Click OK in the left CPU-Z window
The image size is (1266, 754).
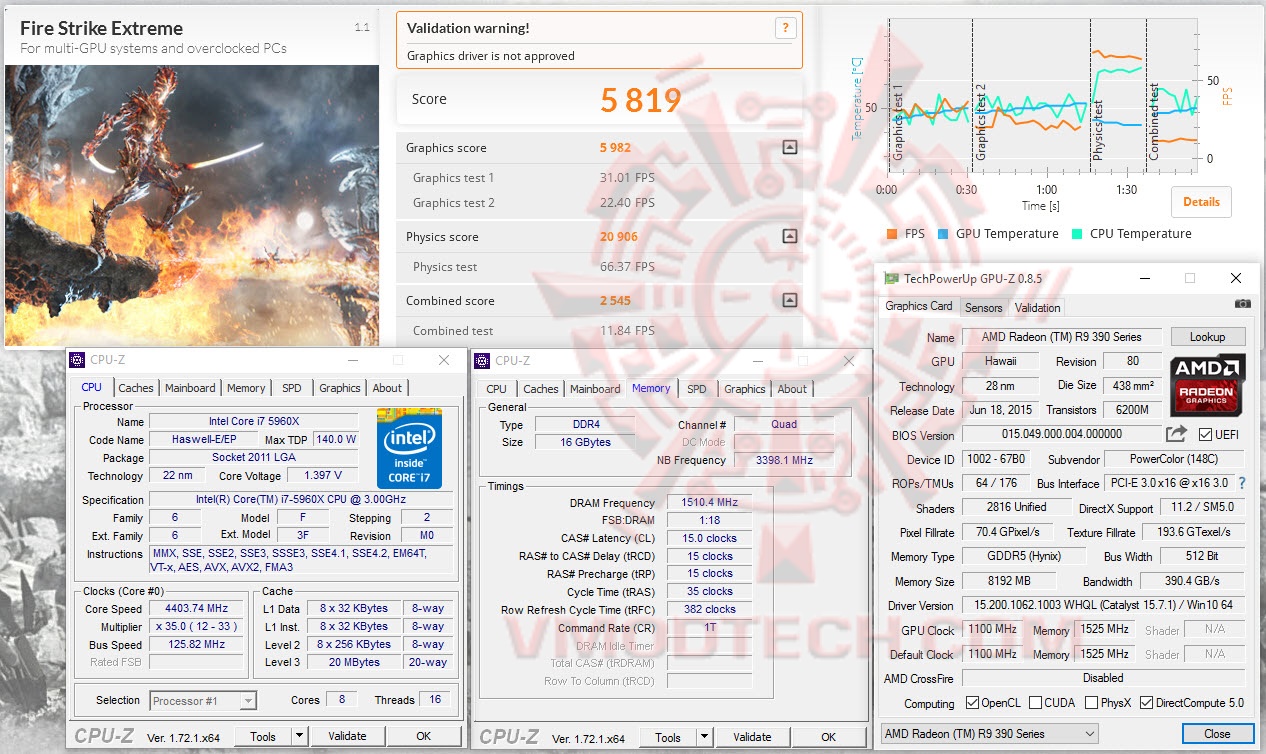pos(423,736)
